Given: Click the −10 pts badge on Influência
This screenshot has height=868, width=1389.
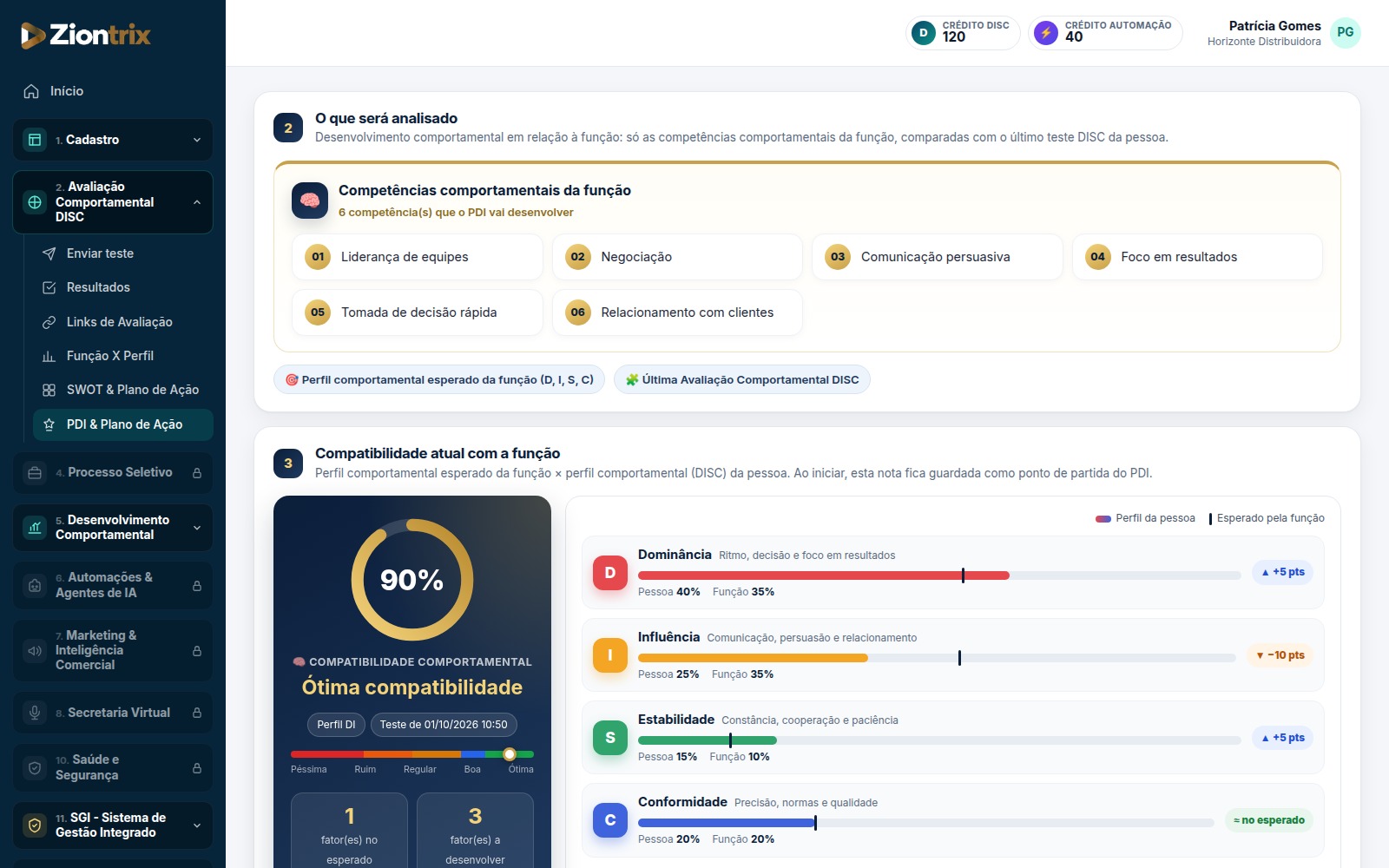Looking at the screenshot, I should pyautogui.click(x=1280, y=655).
